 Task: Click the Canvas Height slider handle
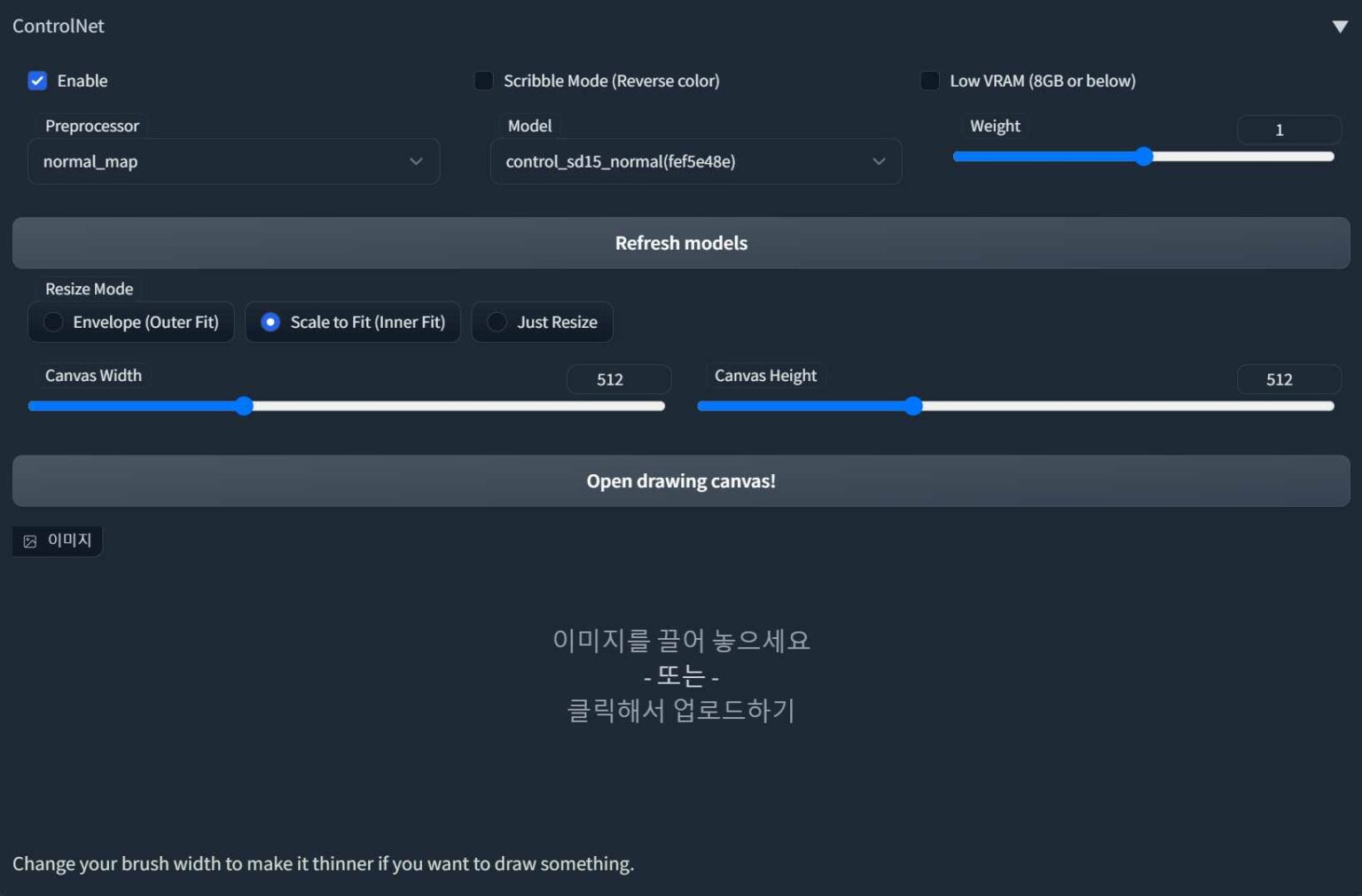click(913, 406)
